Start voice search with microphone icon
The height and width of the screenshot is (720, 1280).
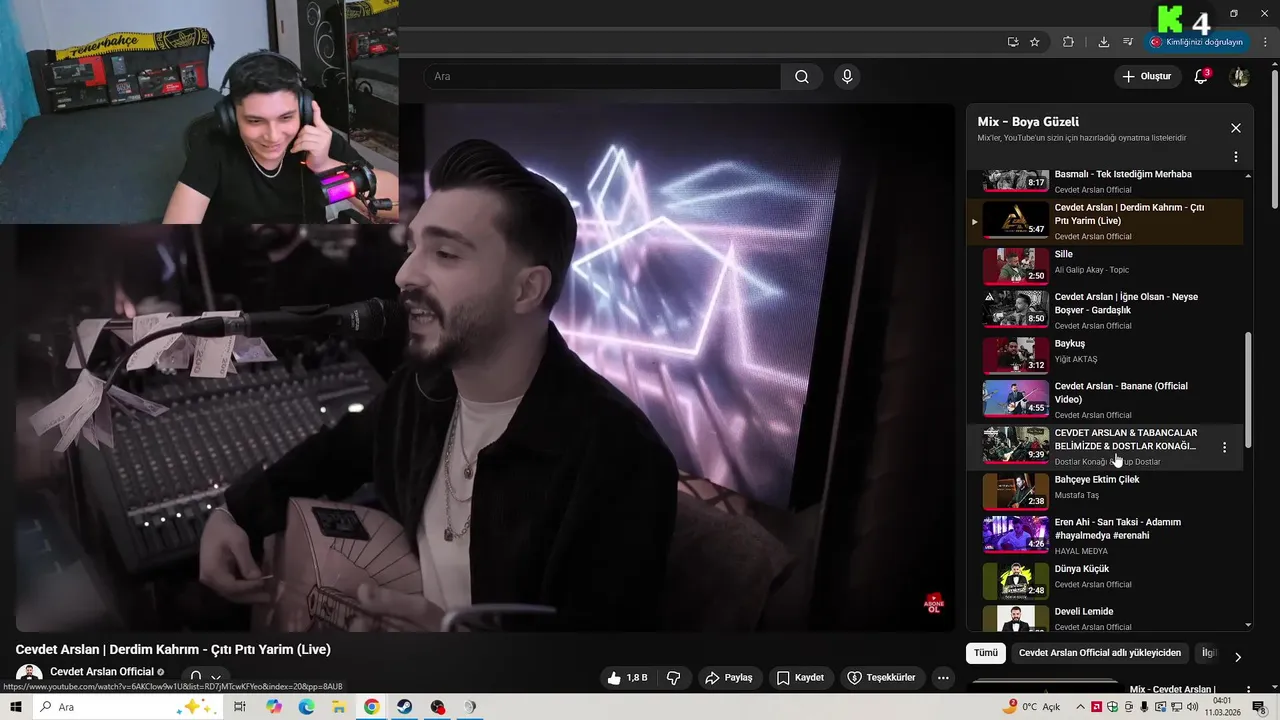pyautogui.click(x=847, y=77)
